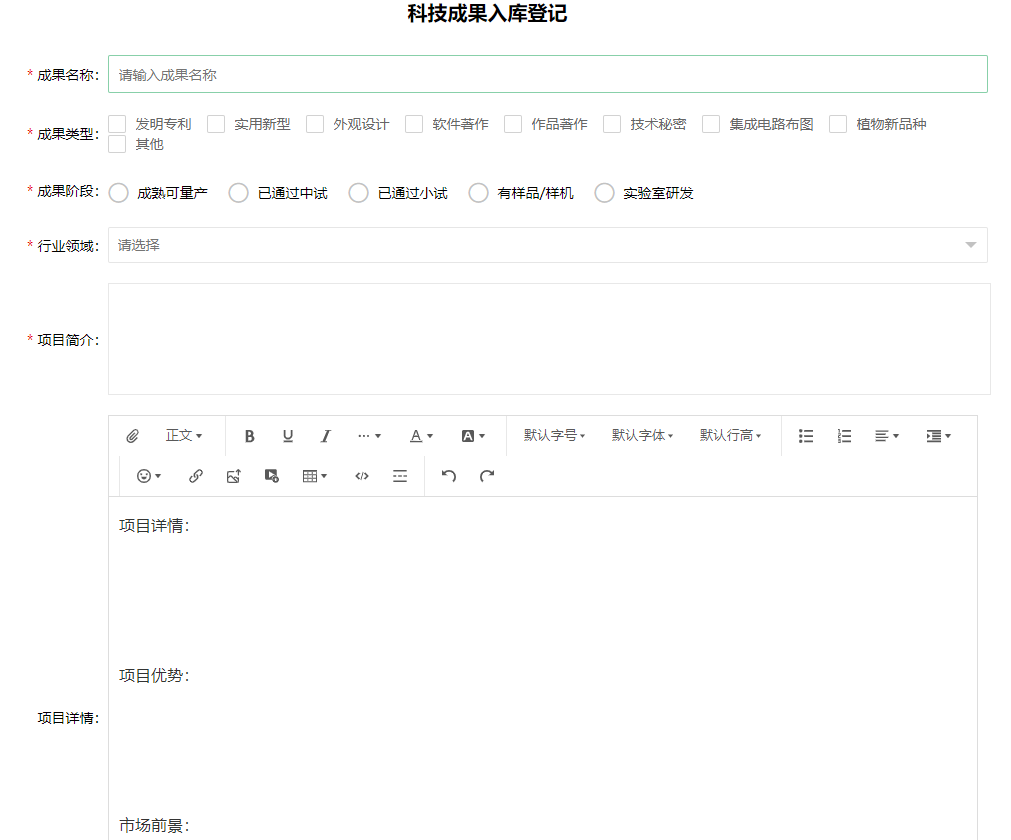This screenshot has width=1011, height=840.
Task: Toggle bold text formatting
Action: click(250, 436)
